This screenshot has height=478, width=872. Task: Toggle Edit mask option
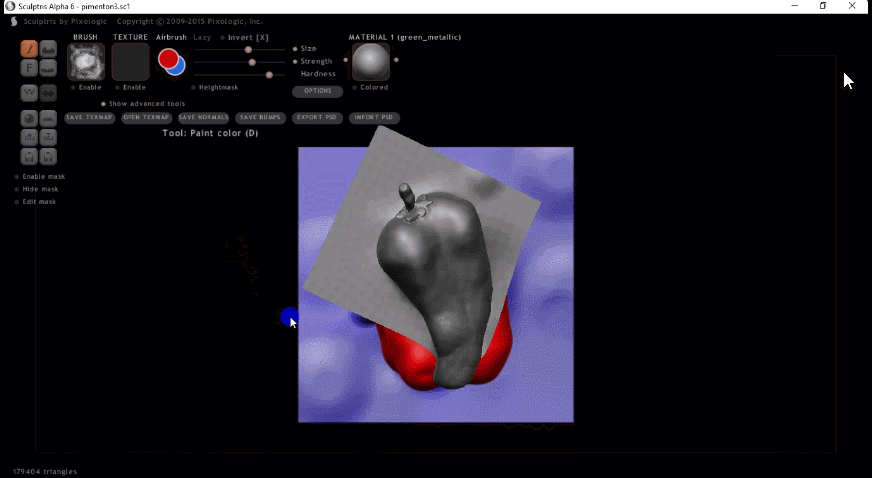tap(35, 202)
